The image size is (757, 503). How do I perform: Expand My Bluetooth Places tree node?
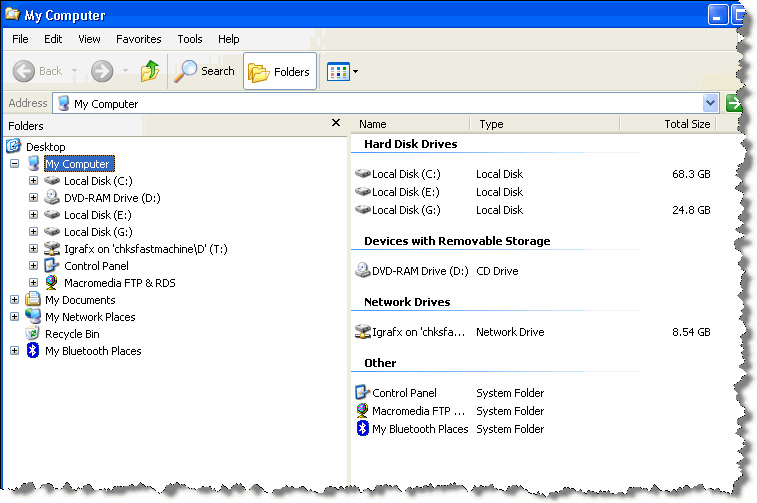point(14,350)
